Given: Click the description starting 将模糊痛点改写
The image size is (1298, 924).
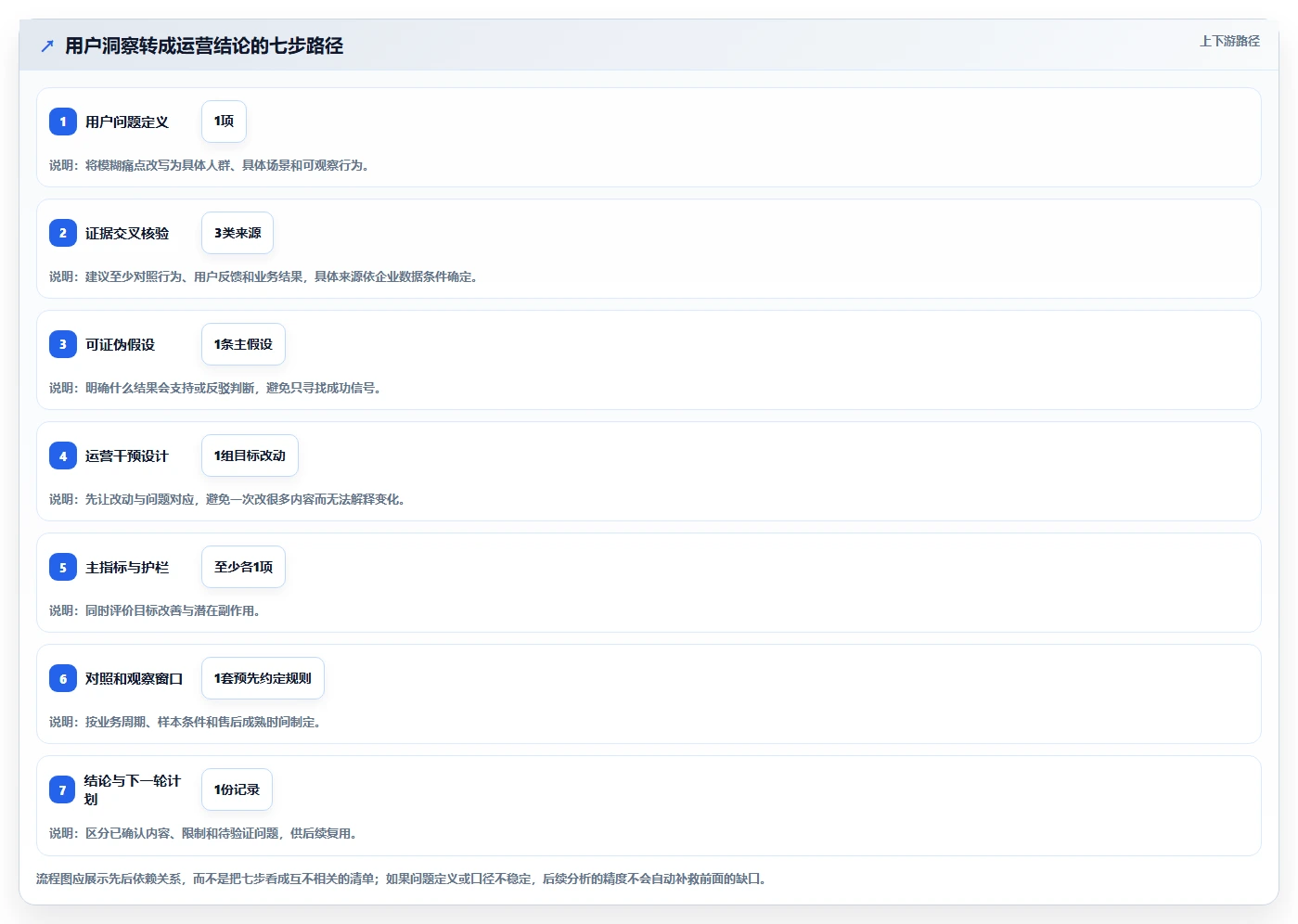Looking at the screenshot, I should (210, 165).
